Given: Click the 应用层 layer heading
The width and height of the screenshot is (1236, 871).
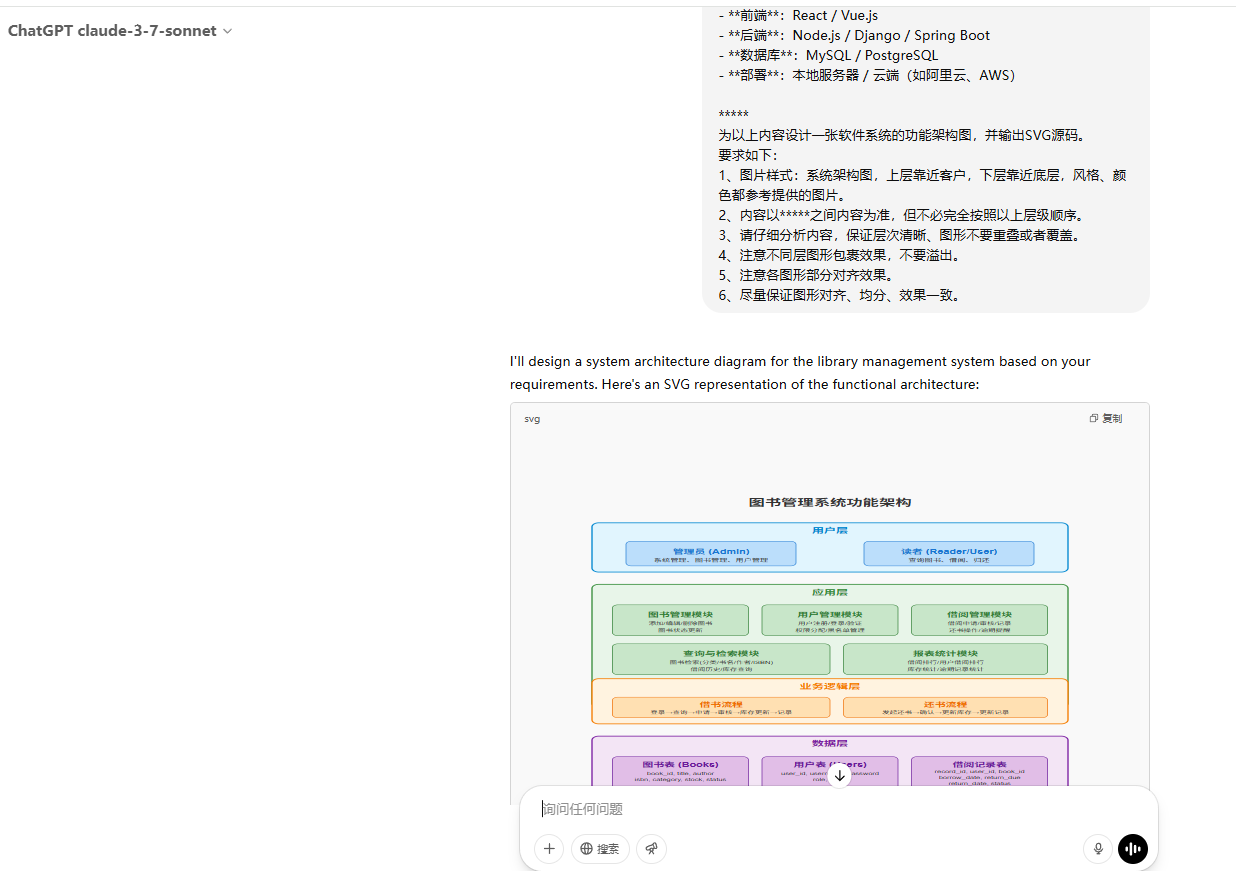Looking at the screenshot, I should click(x=830, y=592).
